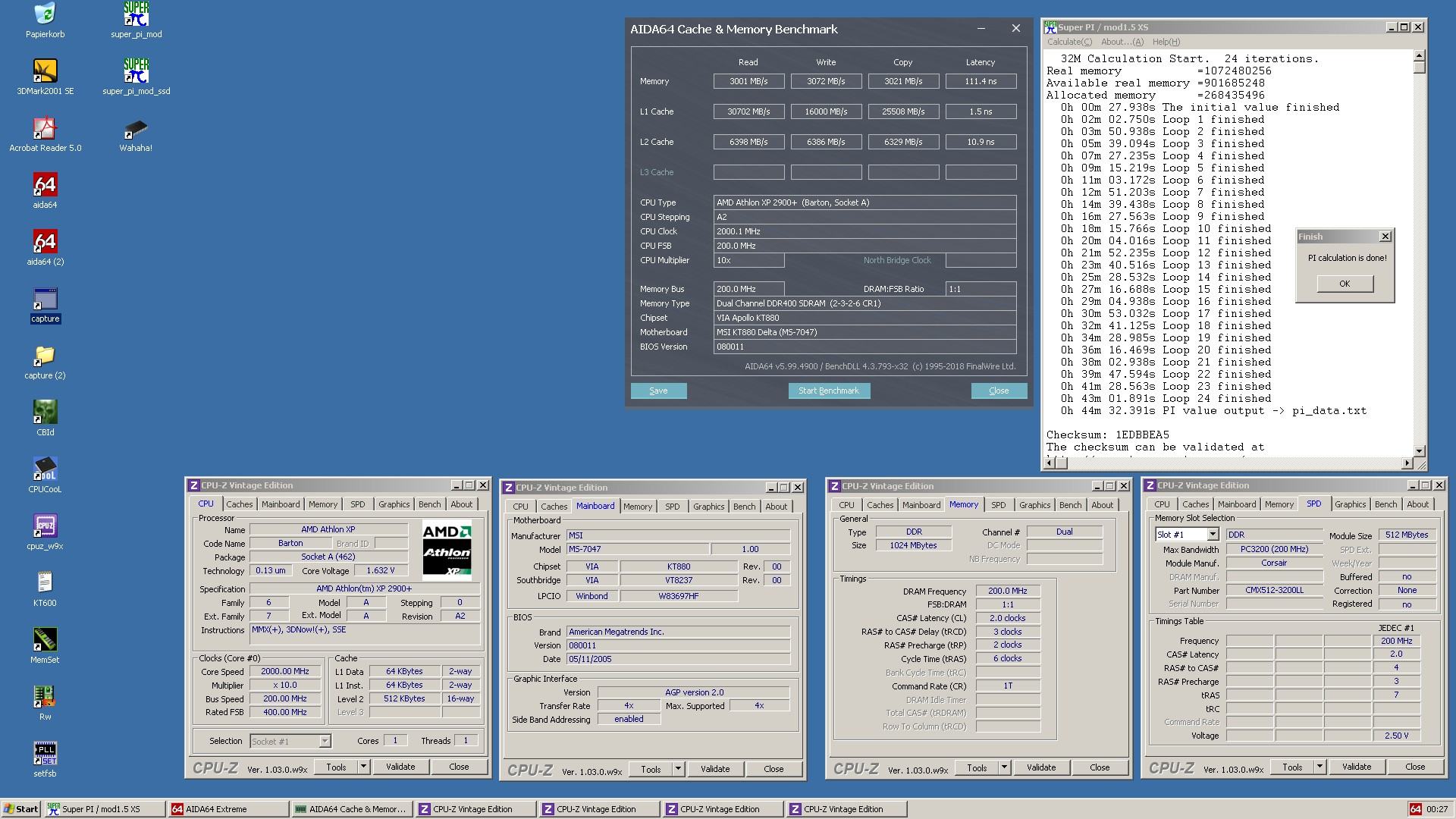The width and height of the screenshot is (1456, 819).
Task: Click the AMD Athlon XP logo in CPU-Z
Action: pyautogui.click(x=447, y=551)
